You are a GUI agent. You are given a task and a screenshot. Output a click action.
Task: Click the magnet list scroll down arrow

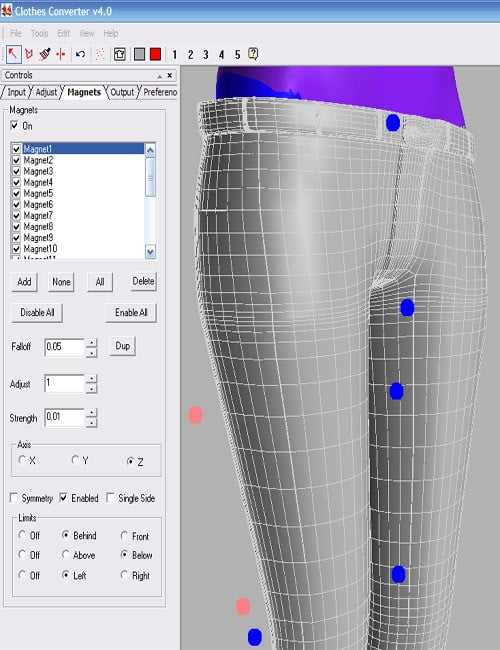point(150,252)
